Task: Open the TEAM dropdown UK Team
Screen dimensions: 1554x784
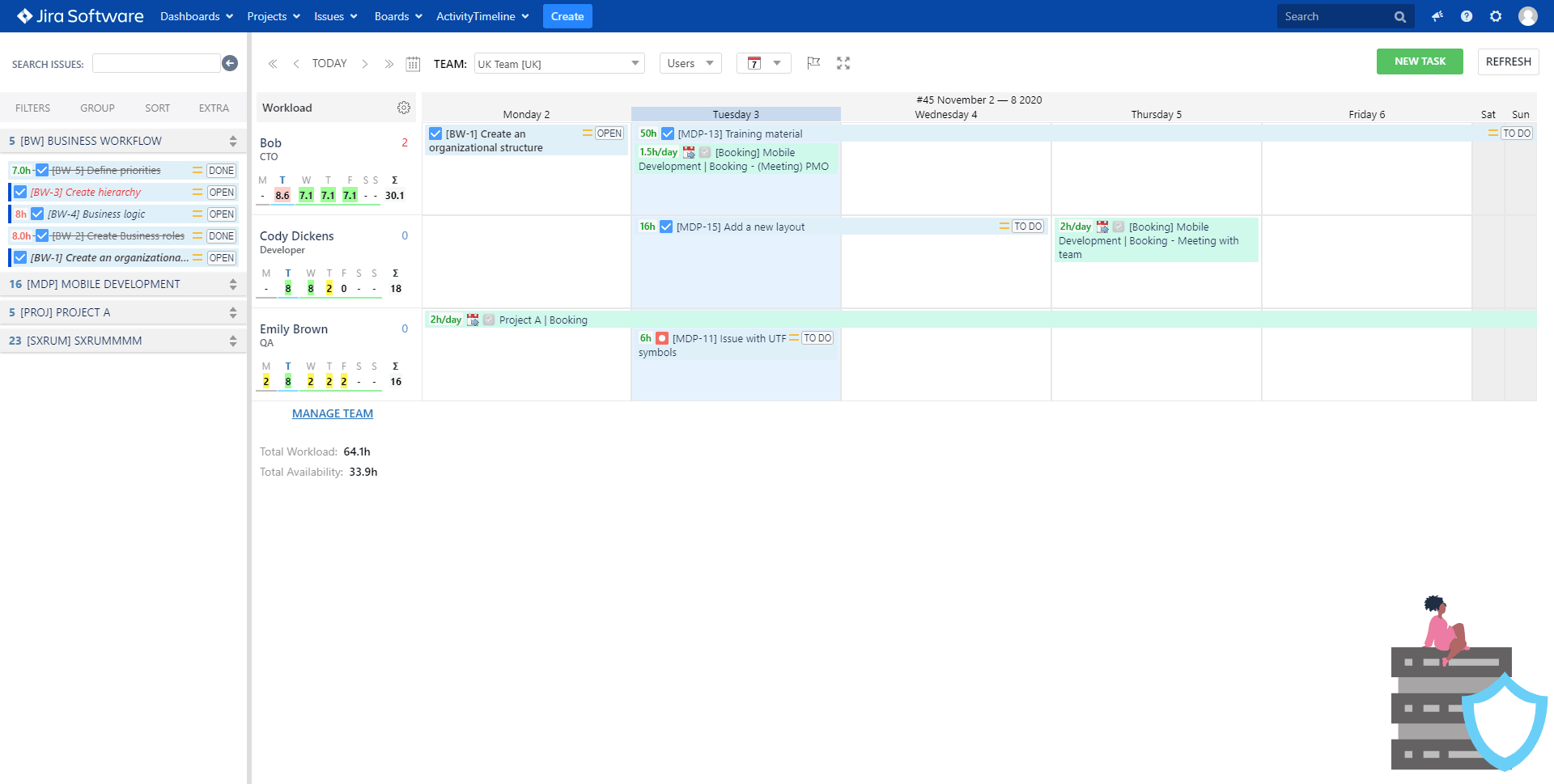Action: (559, 64)
